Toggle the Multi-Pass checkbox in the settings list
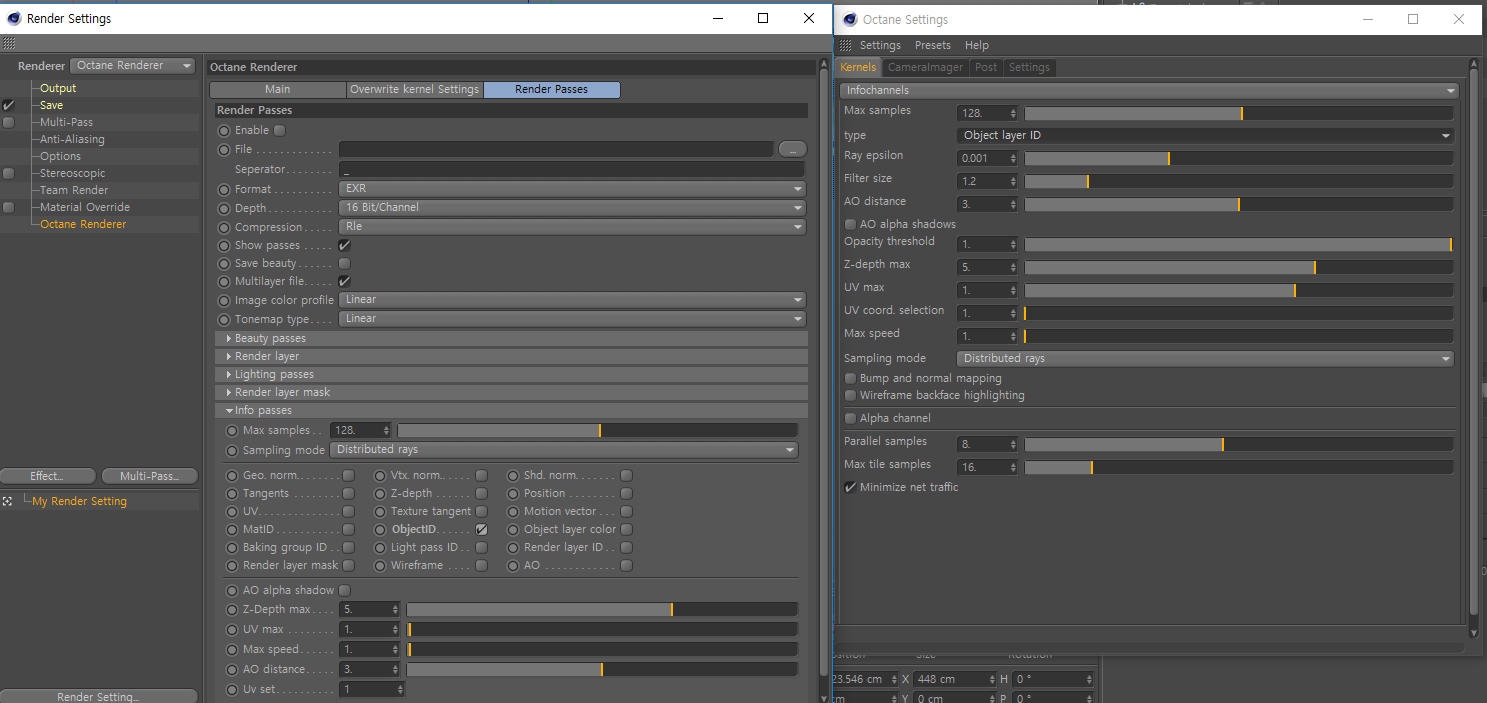Screen dimensions: 1487x703 click(x=9, y=122)
